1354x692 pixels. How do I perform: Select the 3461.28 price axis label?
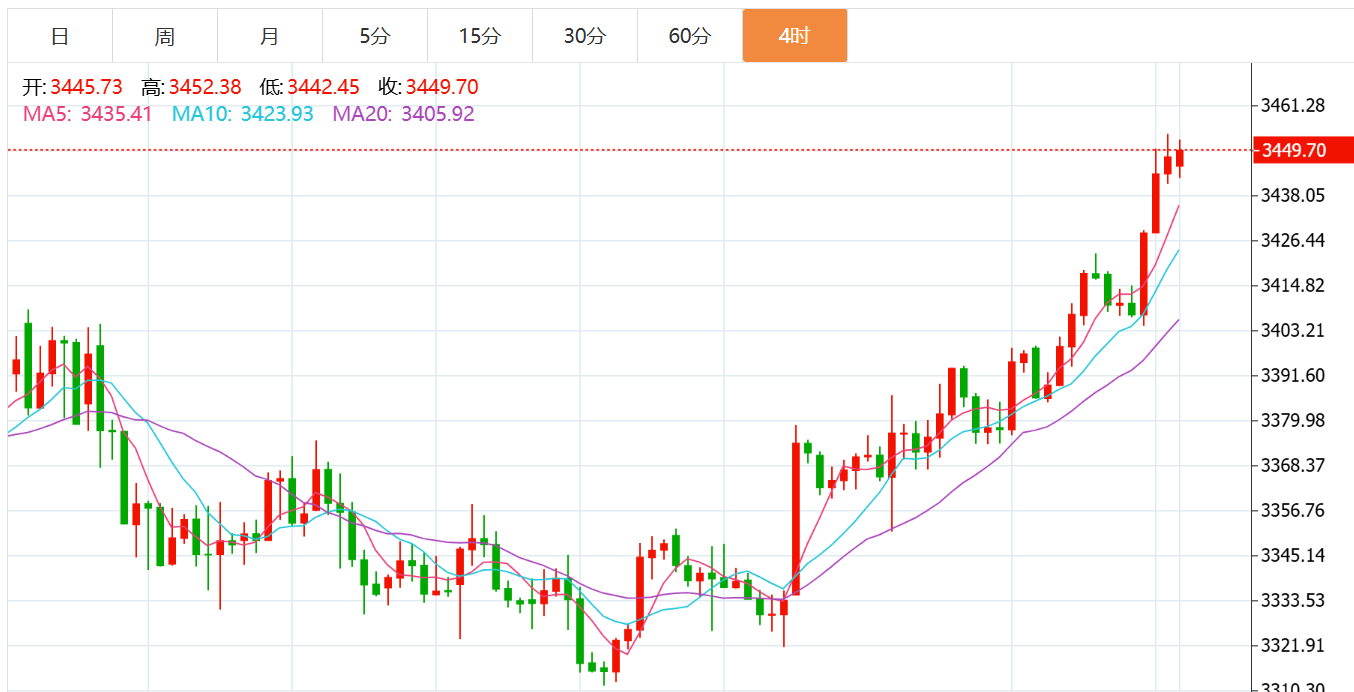coord(1293,106)
